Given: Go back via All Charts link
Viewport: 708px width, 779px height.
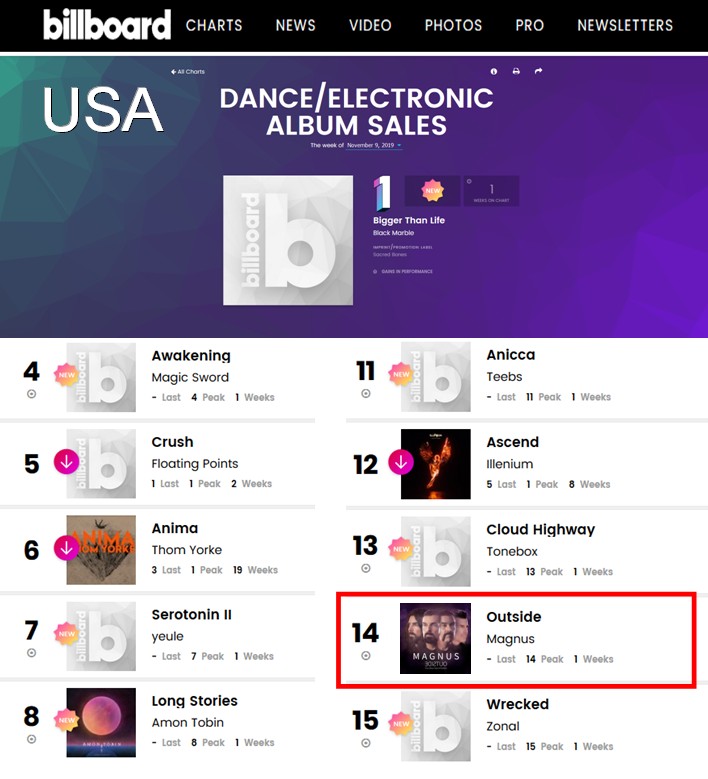Looking at the screenshot, I should click(188, 72).
